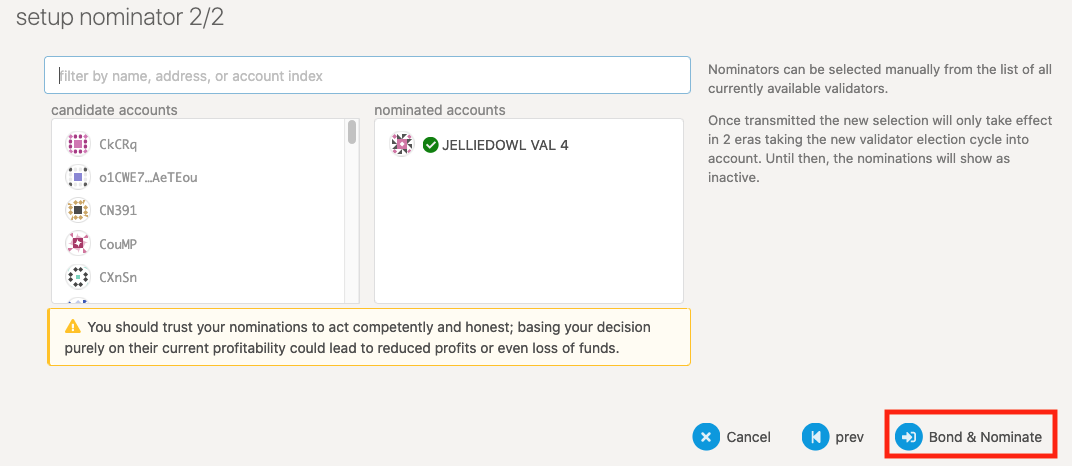Remove JELLIEDOWL VAL 4 from nominated
This screenshot has width=1072, height=466.
pos(505,145)
